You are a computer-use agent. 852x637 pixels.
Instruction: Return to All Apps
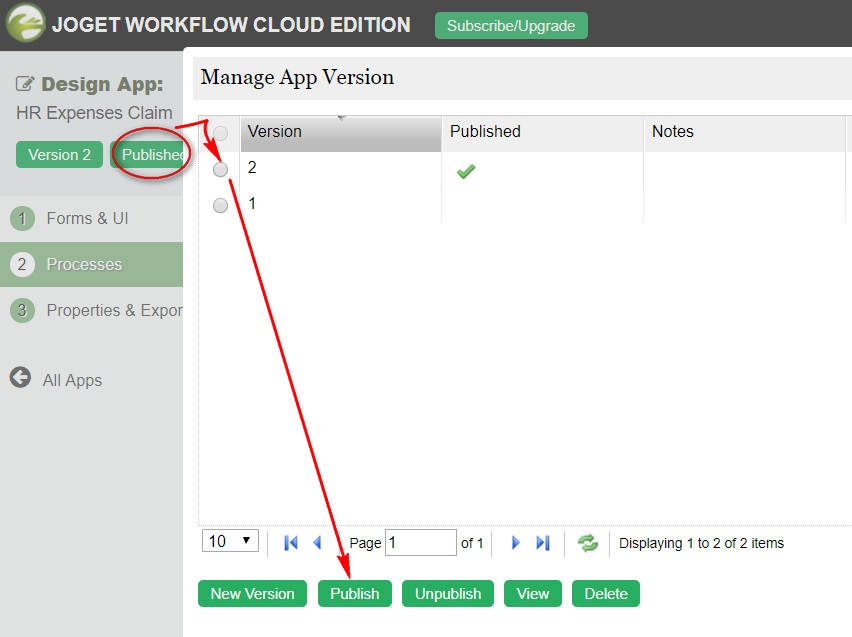pos(72,380)
